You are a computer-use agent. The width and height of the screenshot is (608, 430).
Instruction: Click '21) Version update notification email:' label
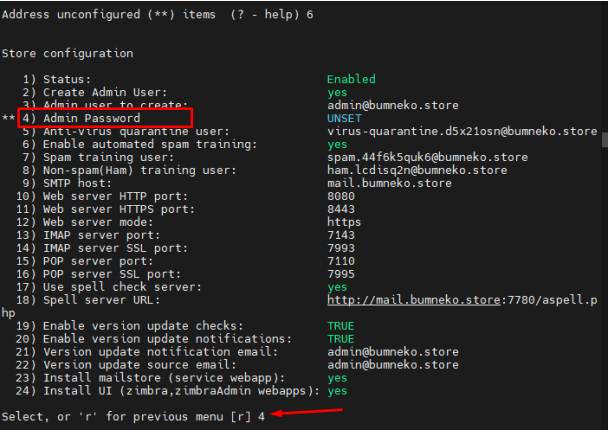[x=147, y=352]
